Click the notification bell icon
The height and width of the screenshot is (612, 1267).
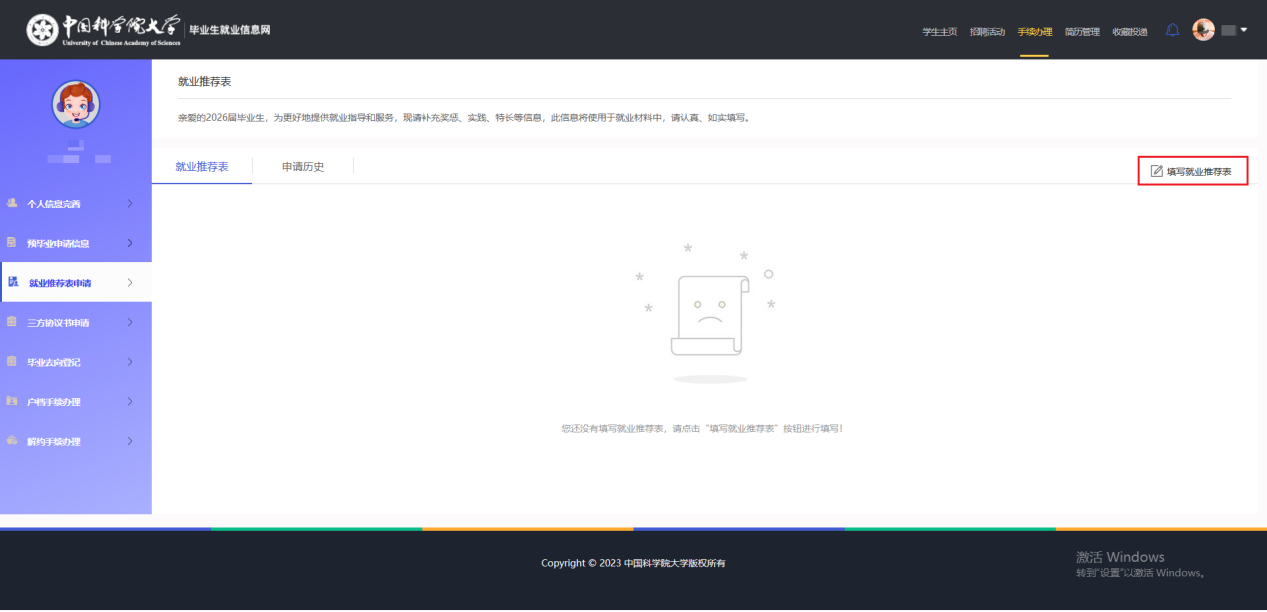tap(1173, 31)
